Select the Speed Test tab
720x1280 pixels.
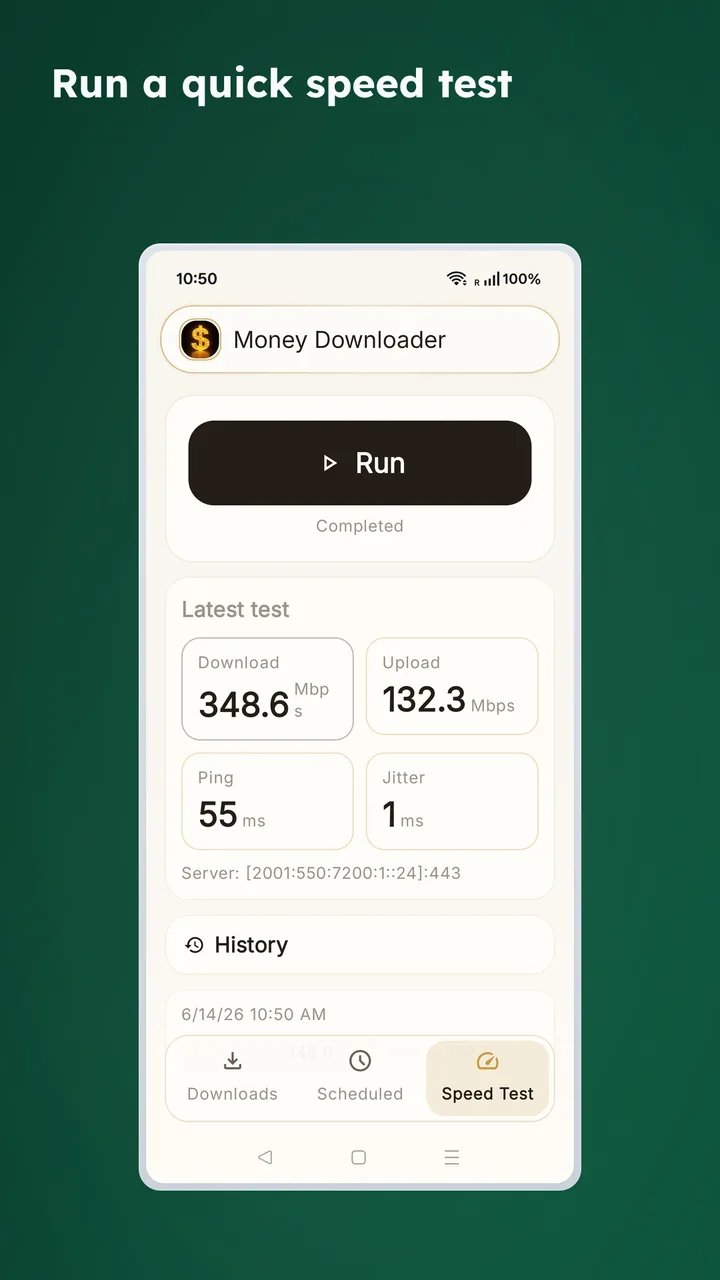click(487, 1077)
